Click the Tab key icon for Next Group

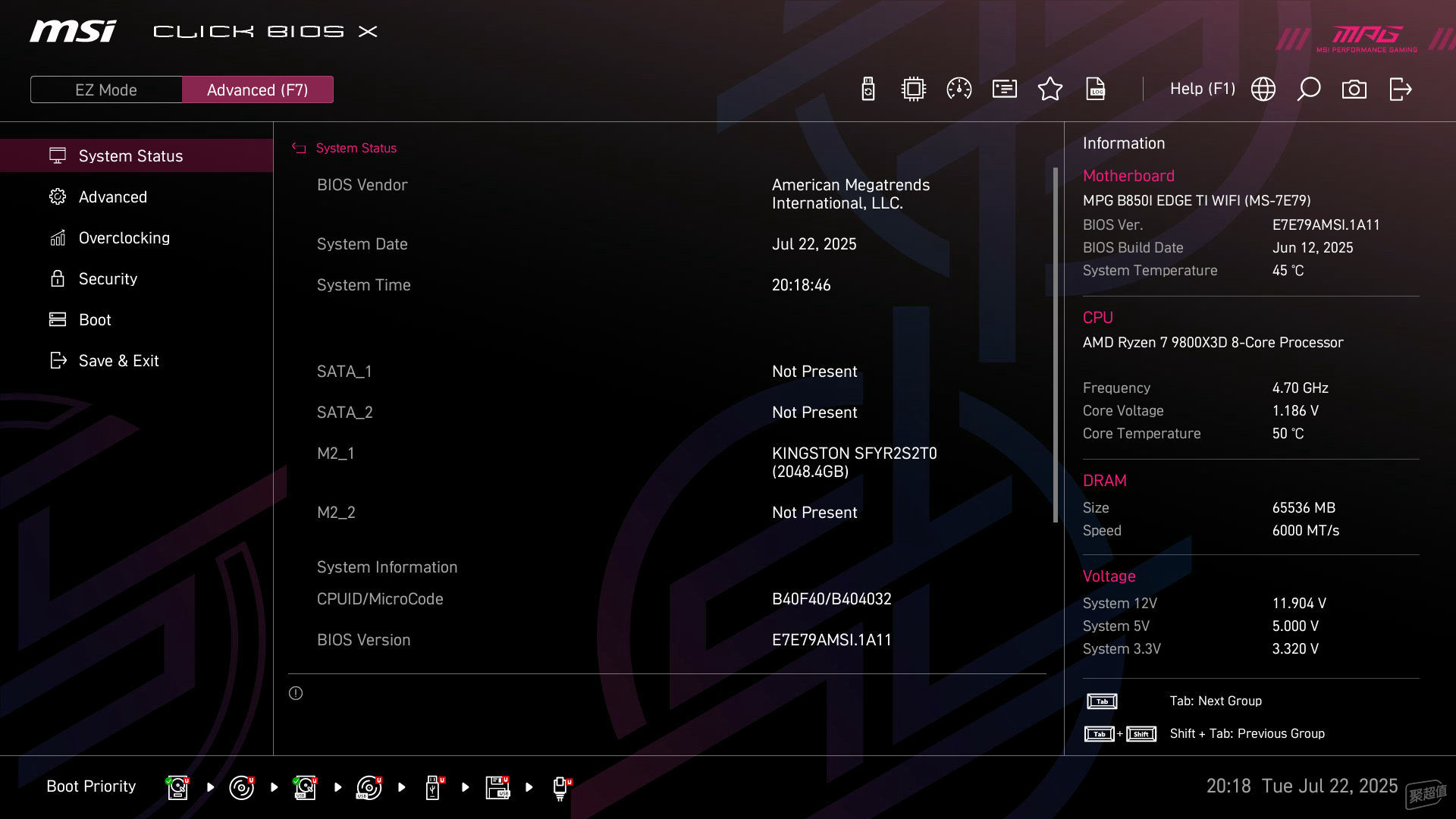coord(1102,701)
